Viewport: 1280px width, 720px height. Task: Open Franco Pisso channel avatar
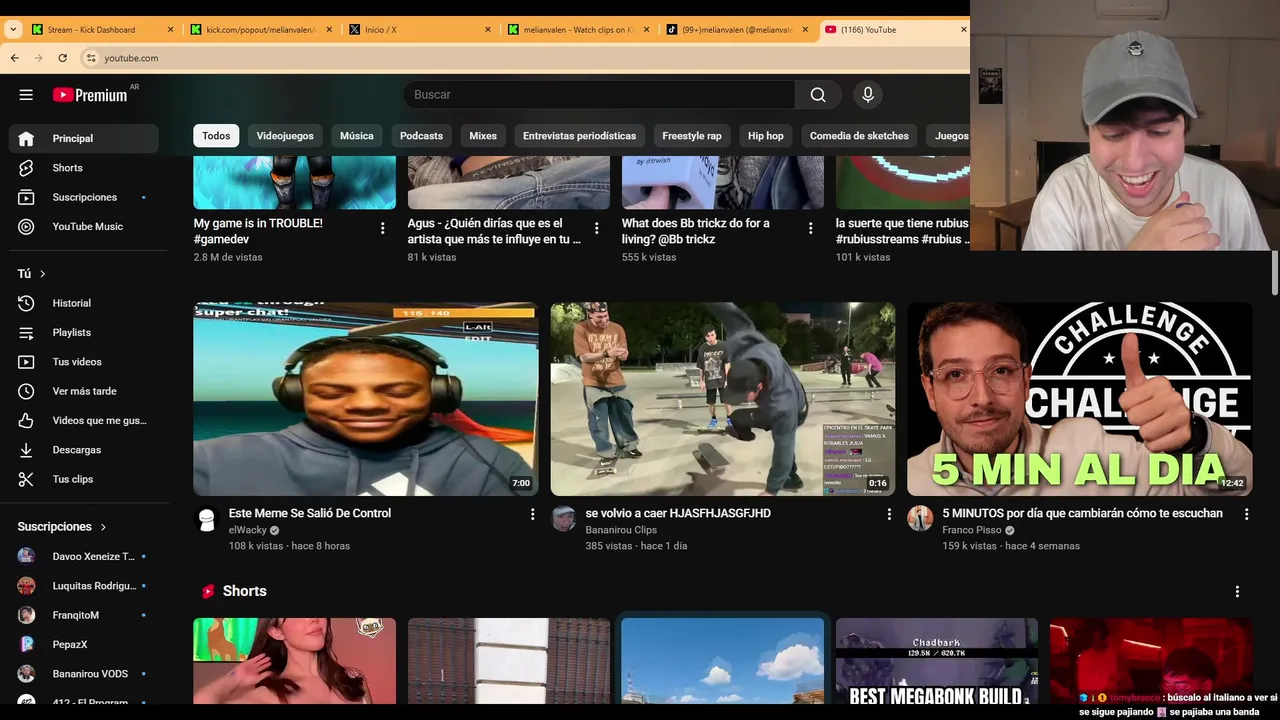(920, 519)
